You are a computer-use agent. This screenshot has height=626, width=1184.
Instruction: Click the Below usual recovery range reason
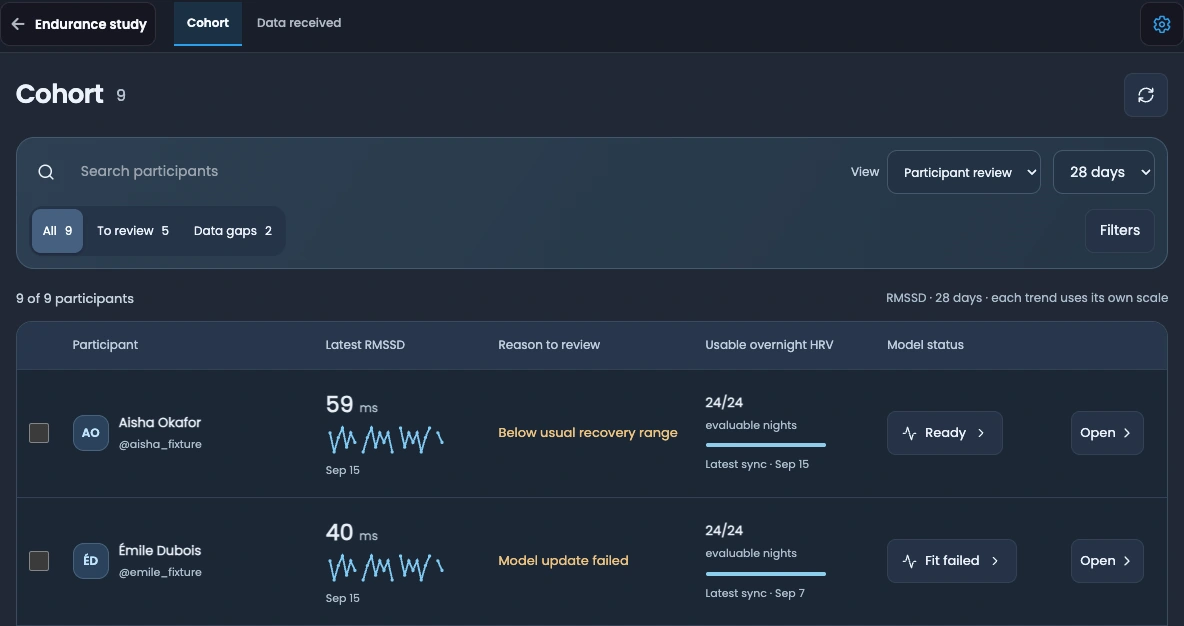pos(587,433)
